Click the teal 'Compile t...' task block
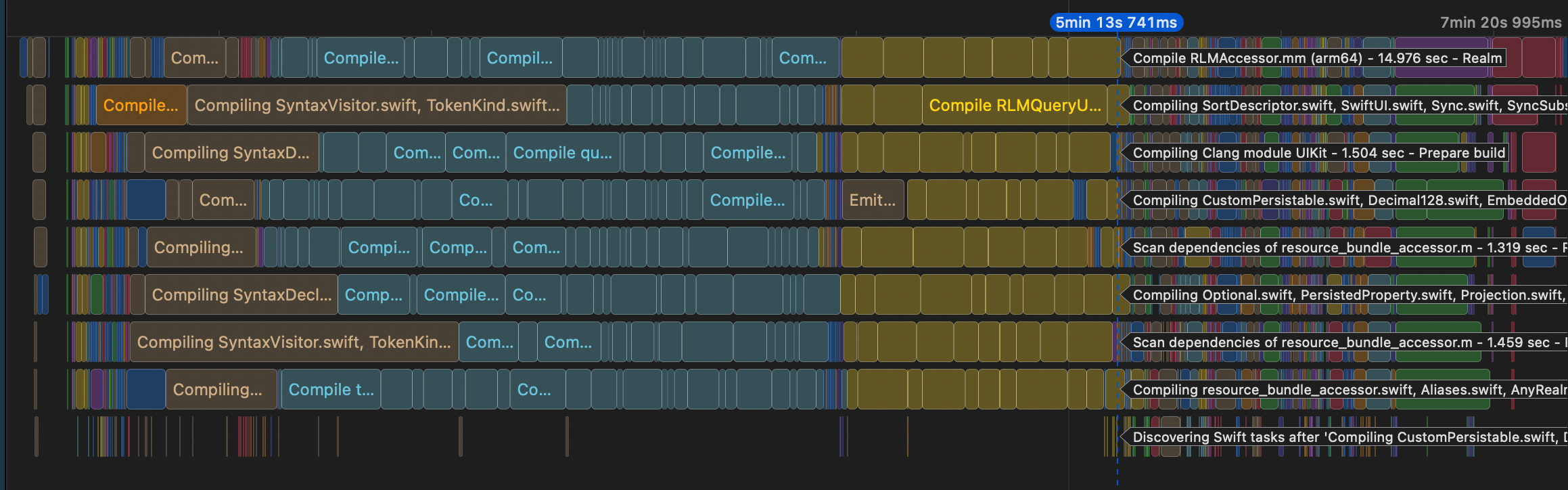 [x=331, y=389]
